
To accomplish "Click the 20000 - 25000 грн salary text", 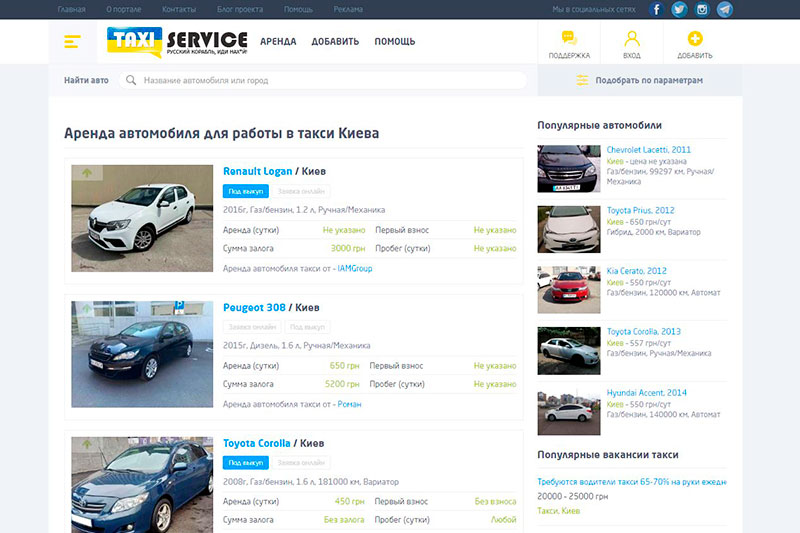I will [x=572, y=496].
